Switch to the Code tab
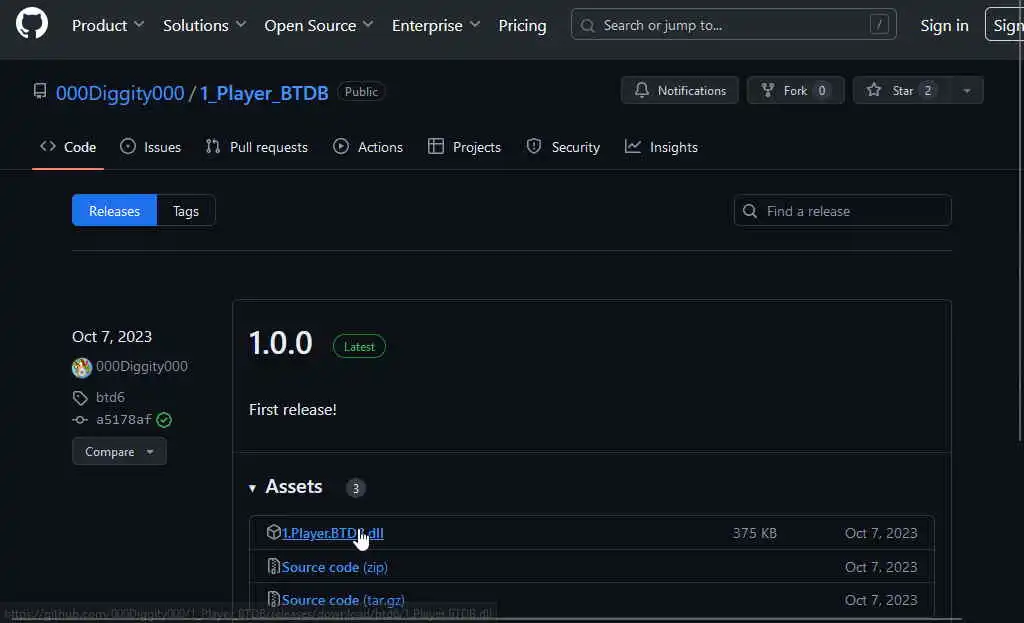 [68, 147]
